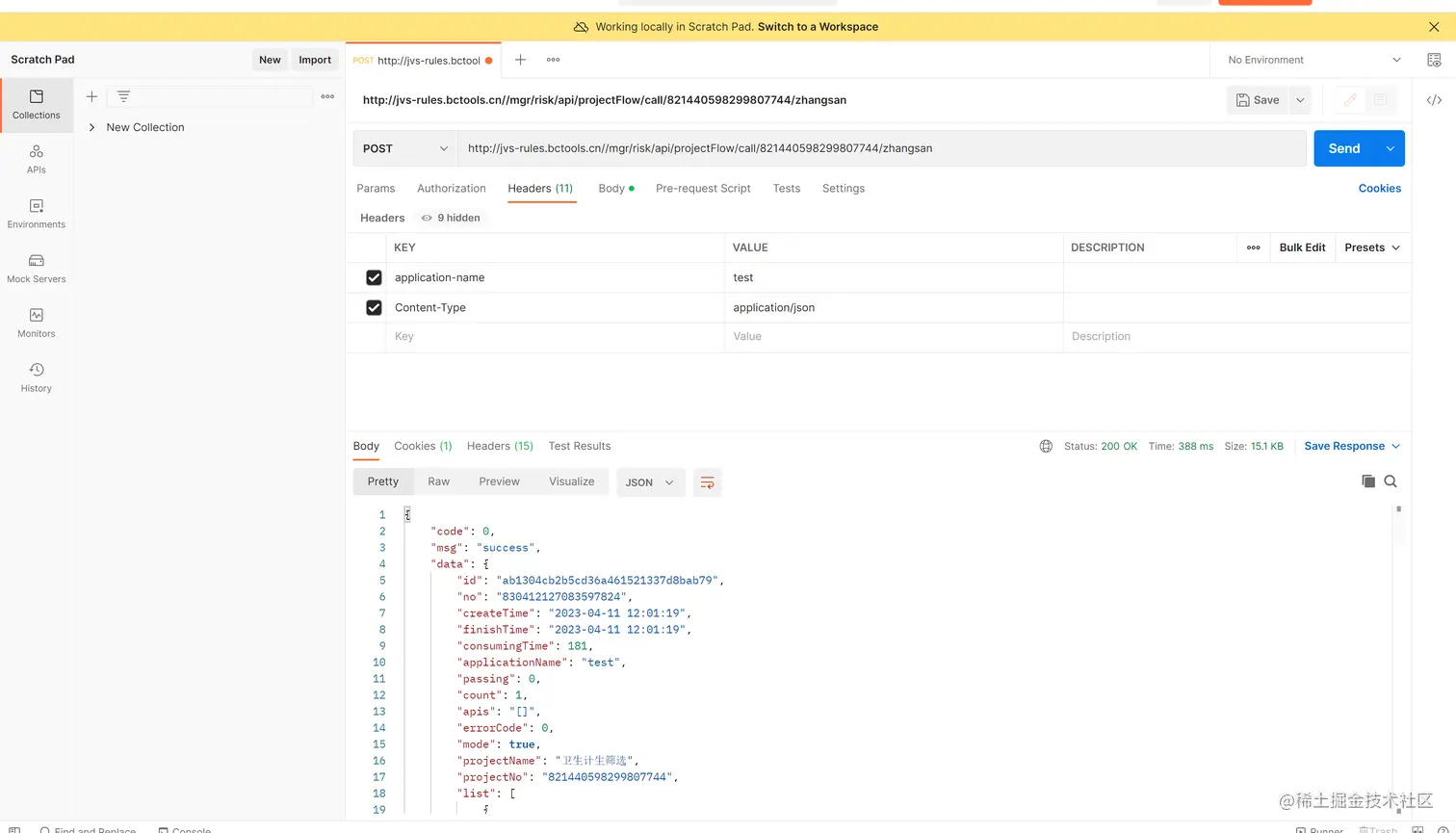Click the code snippet icon

[1434, 100]
